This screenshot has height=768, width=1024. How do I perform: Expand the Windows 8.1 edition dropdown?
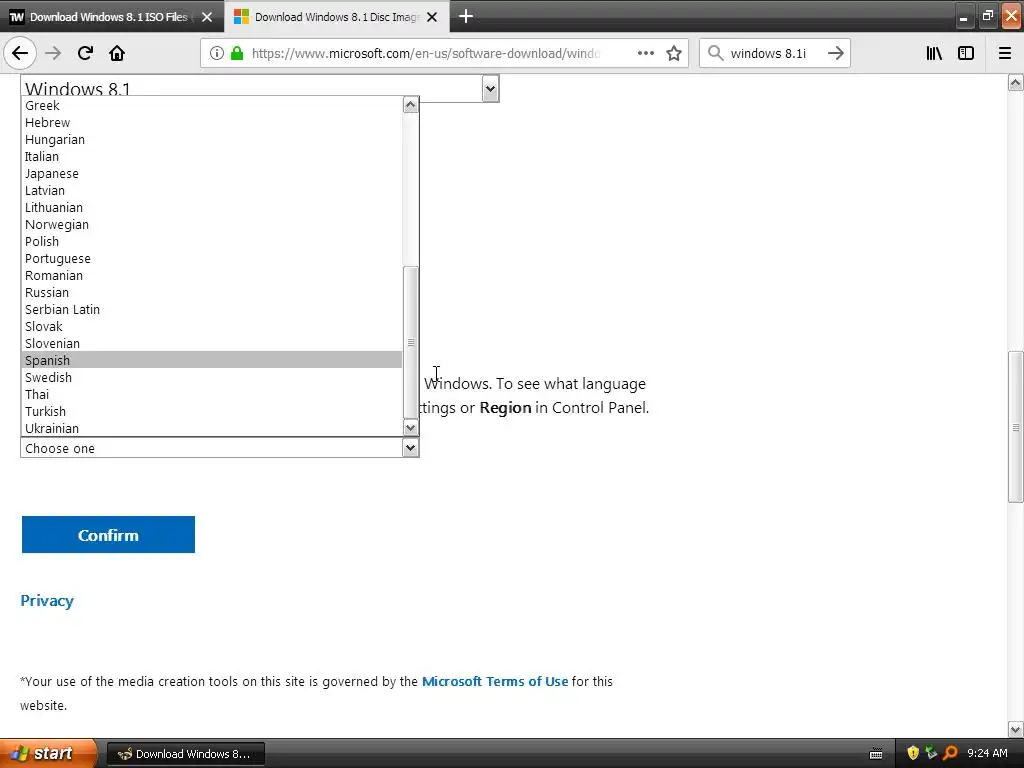[x=490, y=88]
